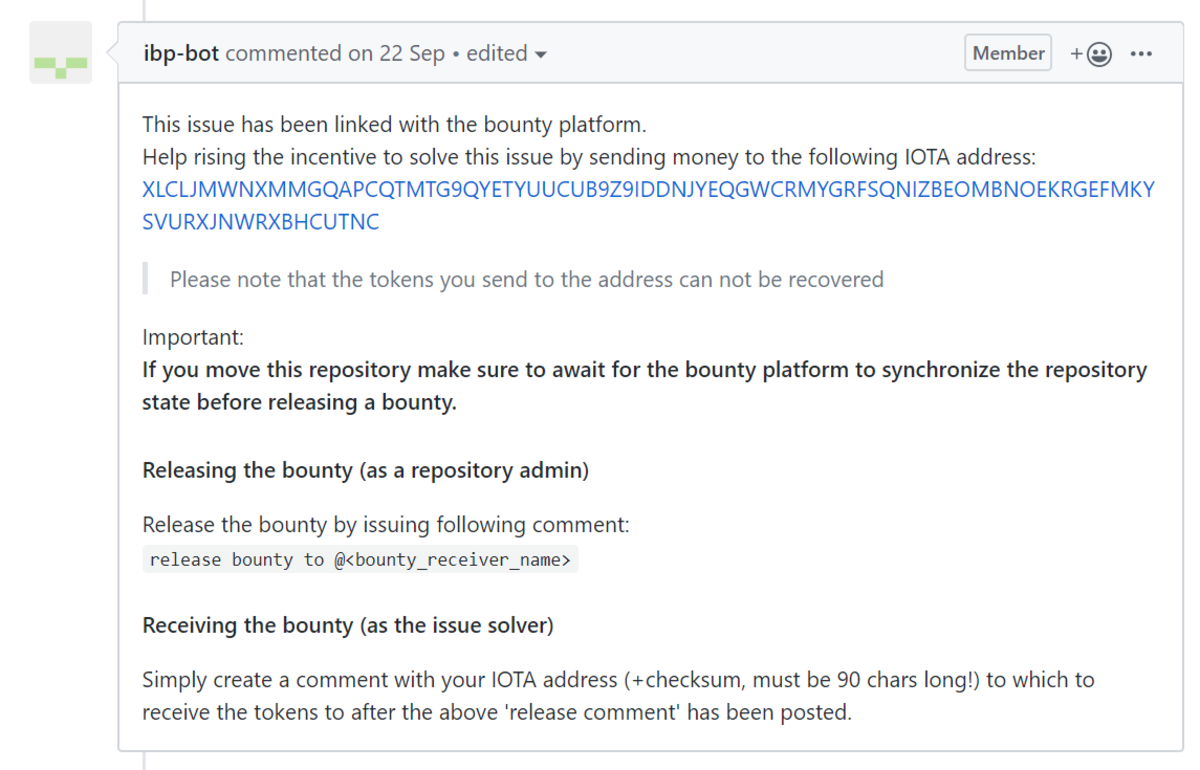Add a reaction with the smiley icon

(1091, 54)
